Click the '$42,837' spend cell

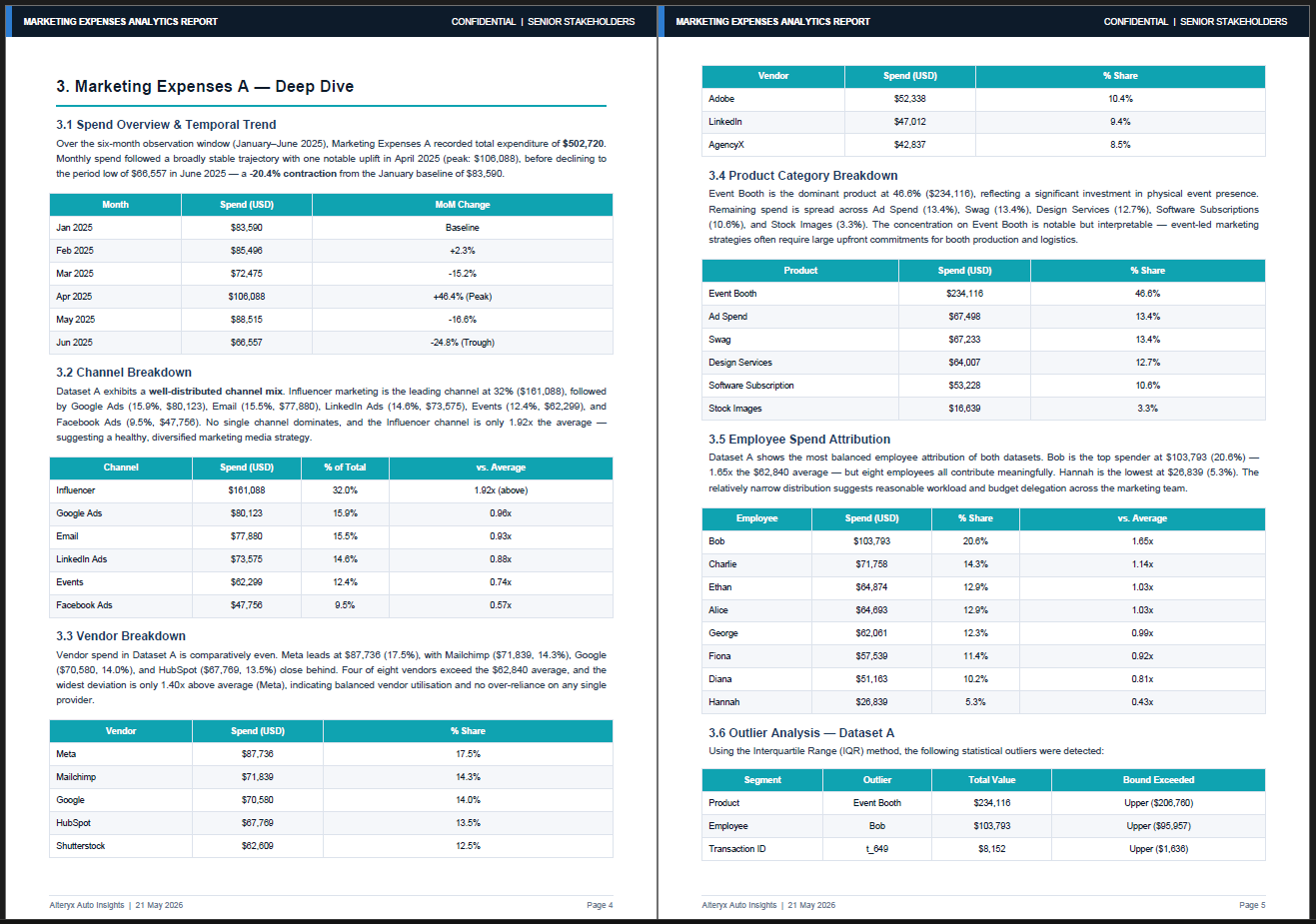(910, 145)
